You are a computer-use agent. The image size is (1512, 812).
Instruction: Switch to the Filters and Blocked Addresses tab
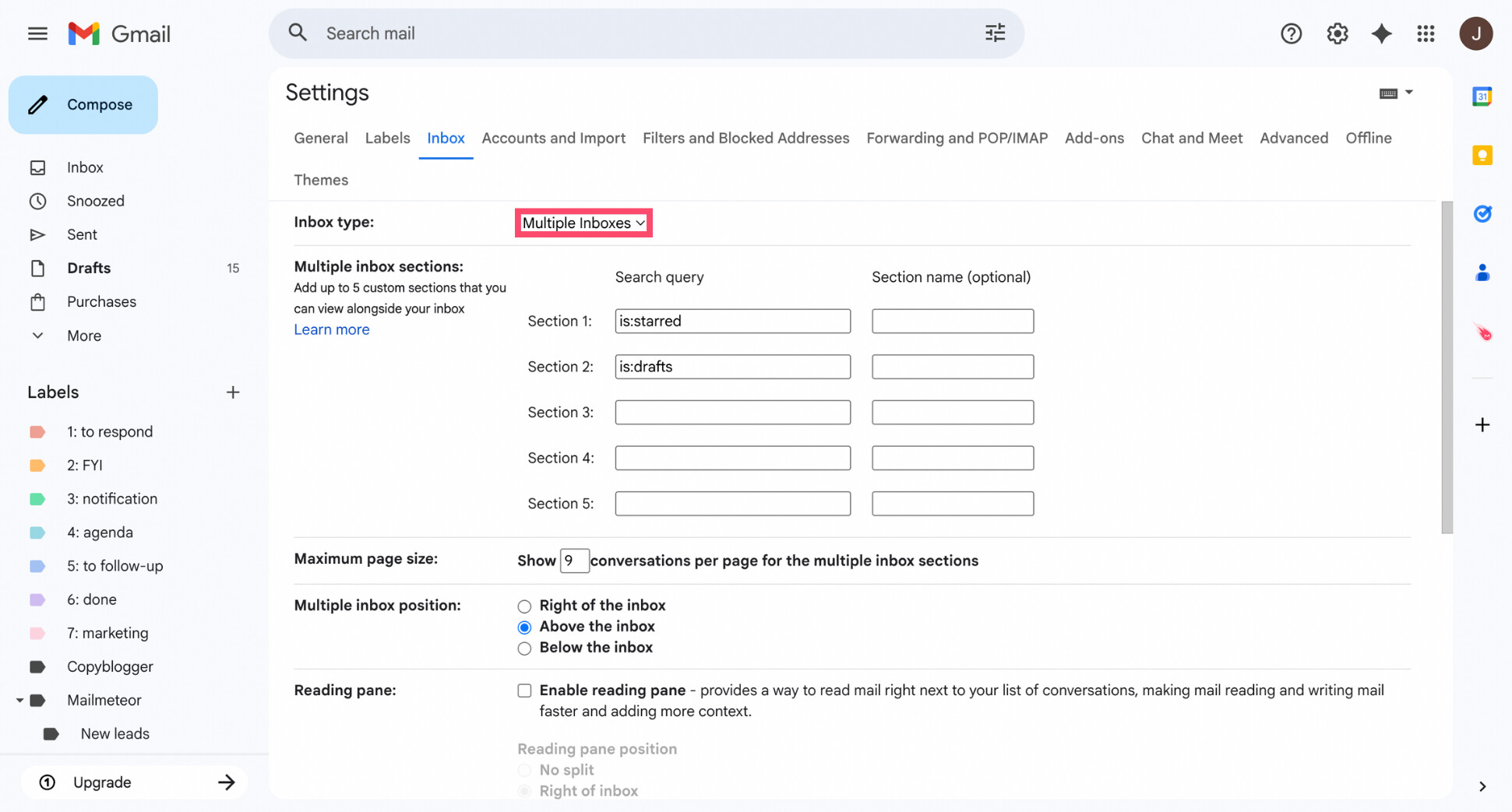[745, 138]
